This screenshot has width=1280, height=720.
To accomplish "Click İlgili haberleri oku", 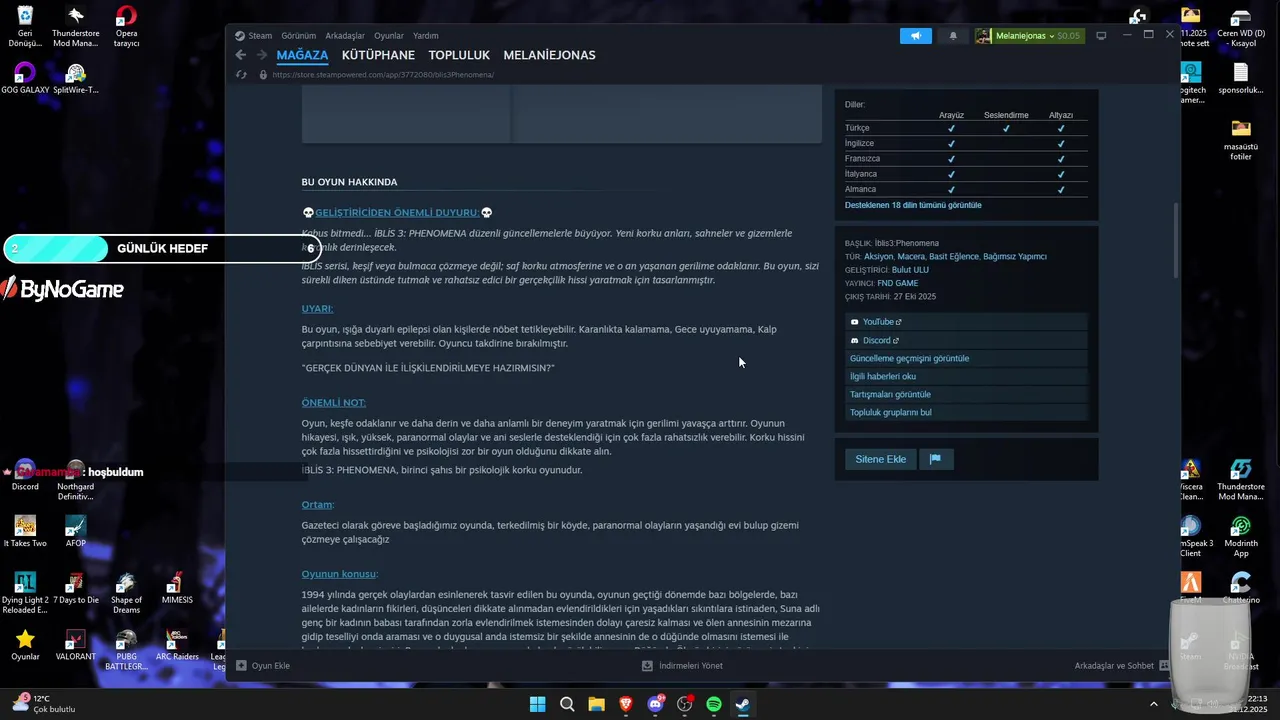I will click(x=966, y=376).
